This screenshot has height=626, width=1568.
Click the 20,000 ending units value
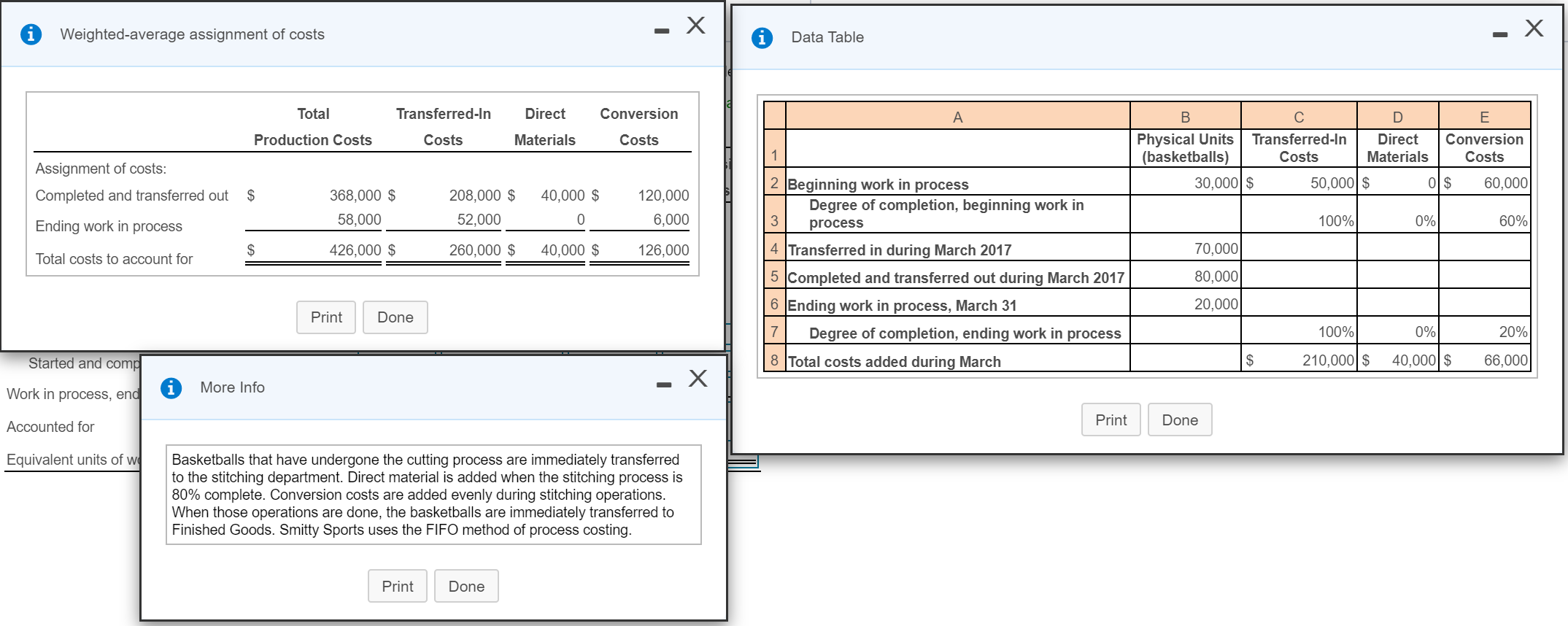[x=1216, y=304]
